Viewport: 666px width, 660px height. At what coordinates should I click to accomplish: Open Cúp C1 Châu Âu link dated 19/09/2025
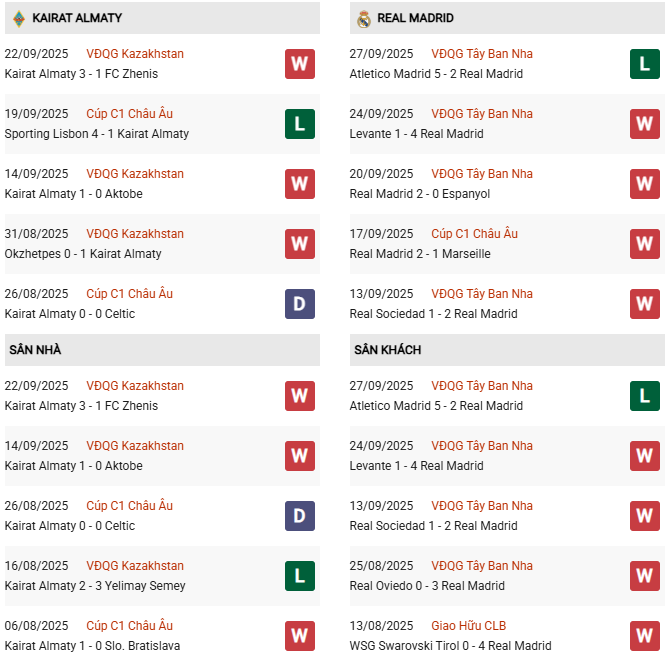129,114
